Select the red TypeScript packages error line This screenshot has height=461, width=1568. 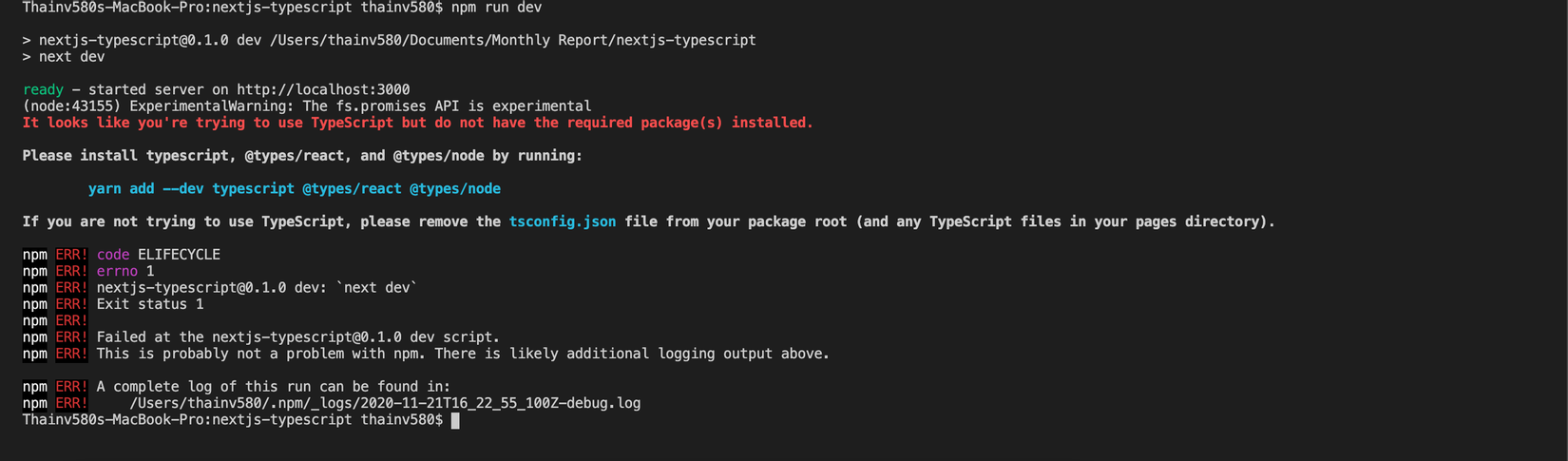(x=417, y=123)
